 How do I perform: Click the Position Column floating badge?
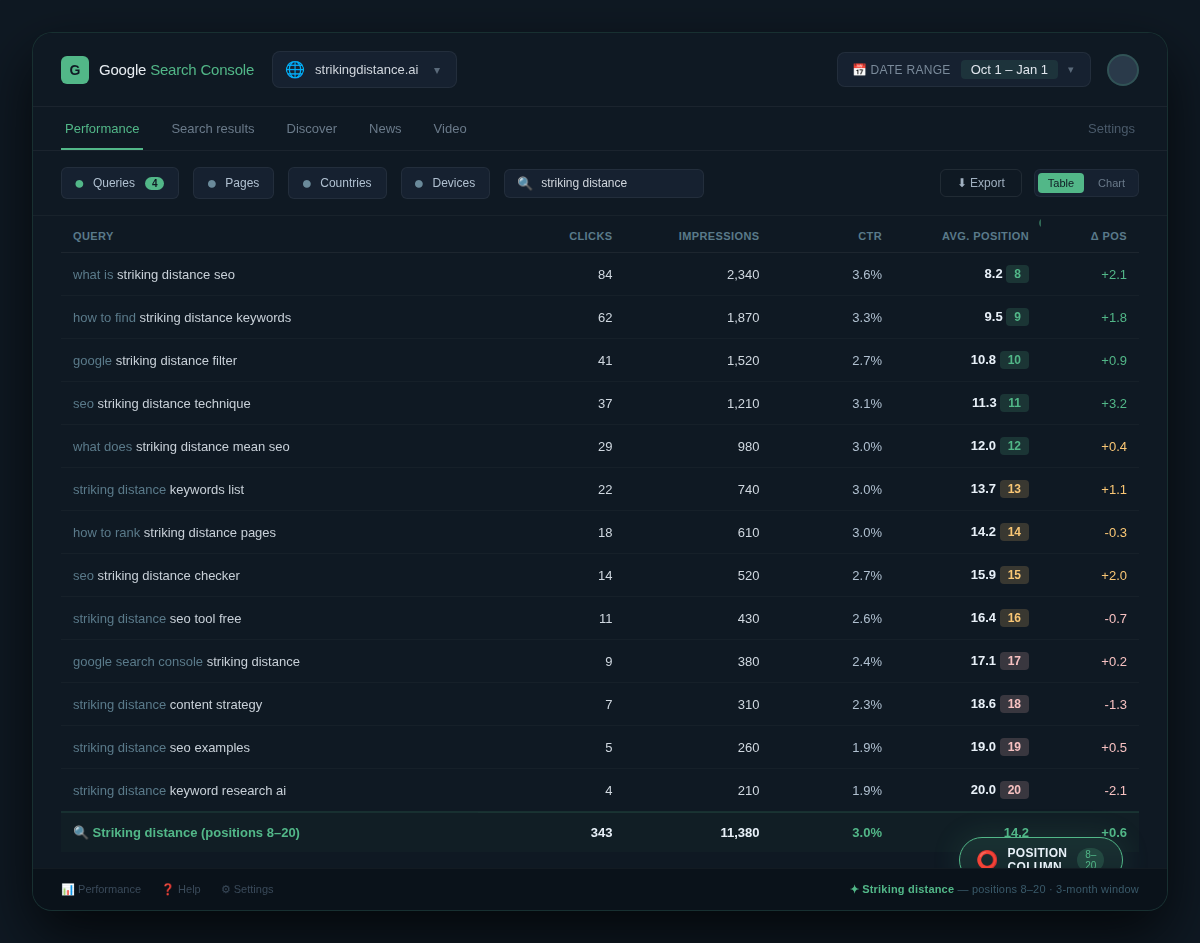[x=1040, y=854]
